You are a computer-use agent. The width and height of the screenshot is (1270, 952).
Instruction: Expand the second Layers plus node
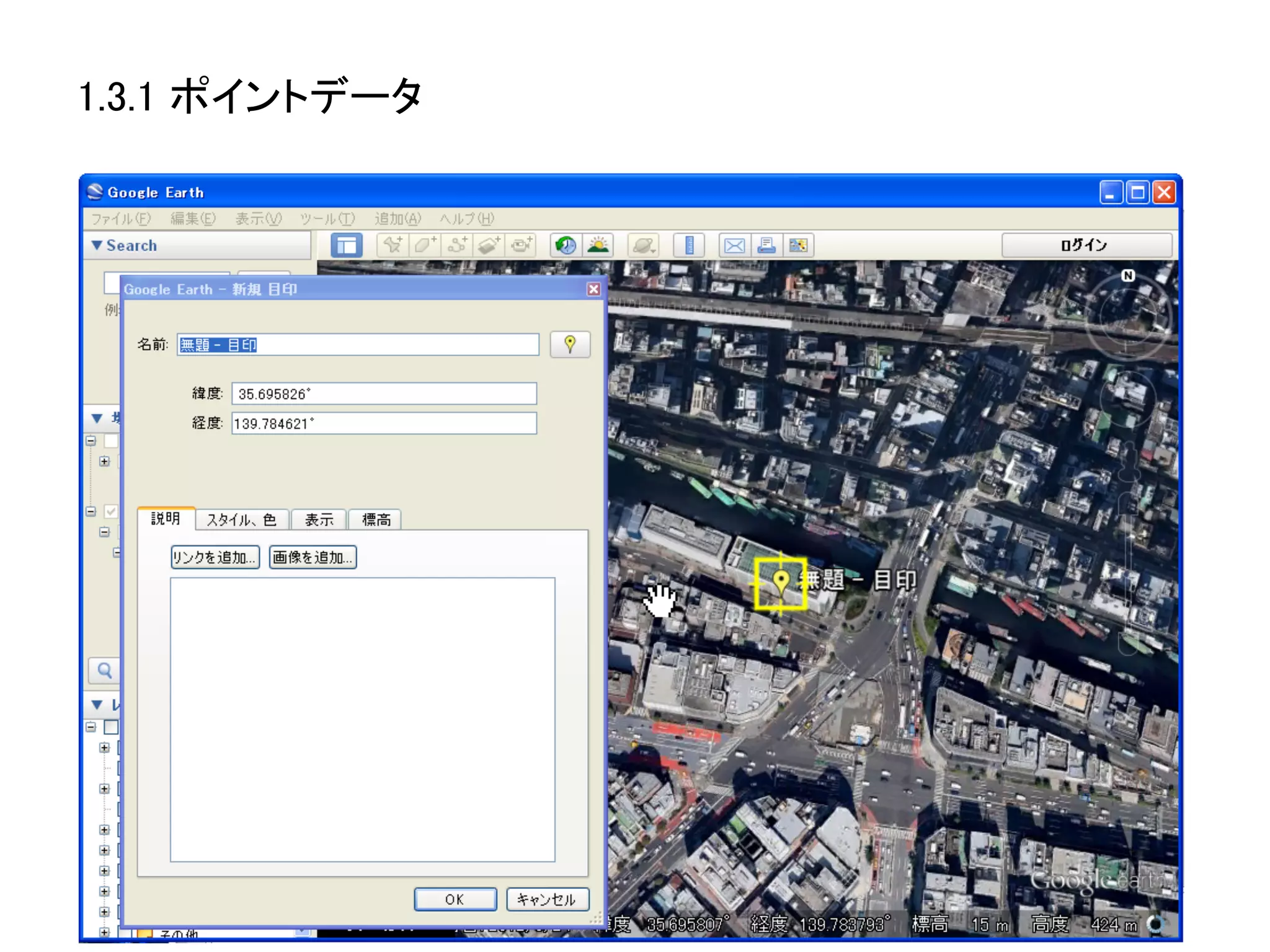[104, 788]
